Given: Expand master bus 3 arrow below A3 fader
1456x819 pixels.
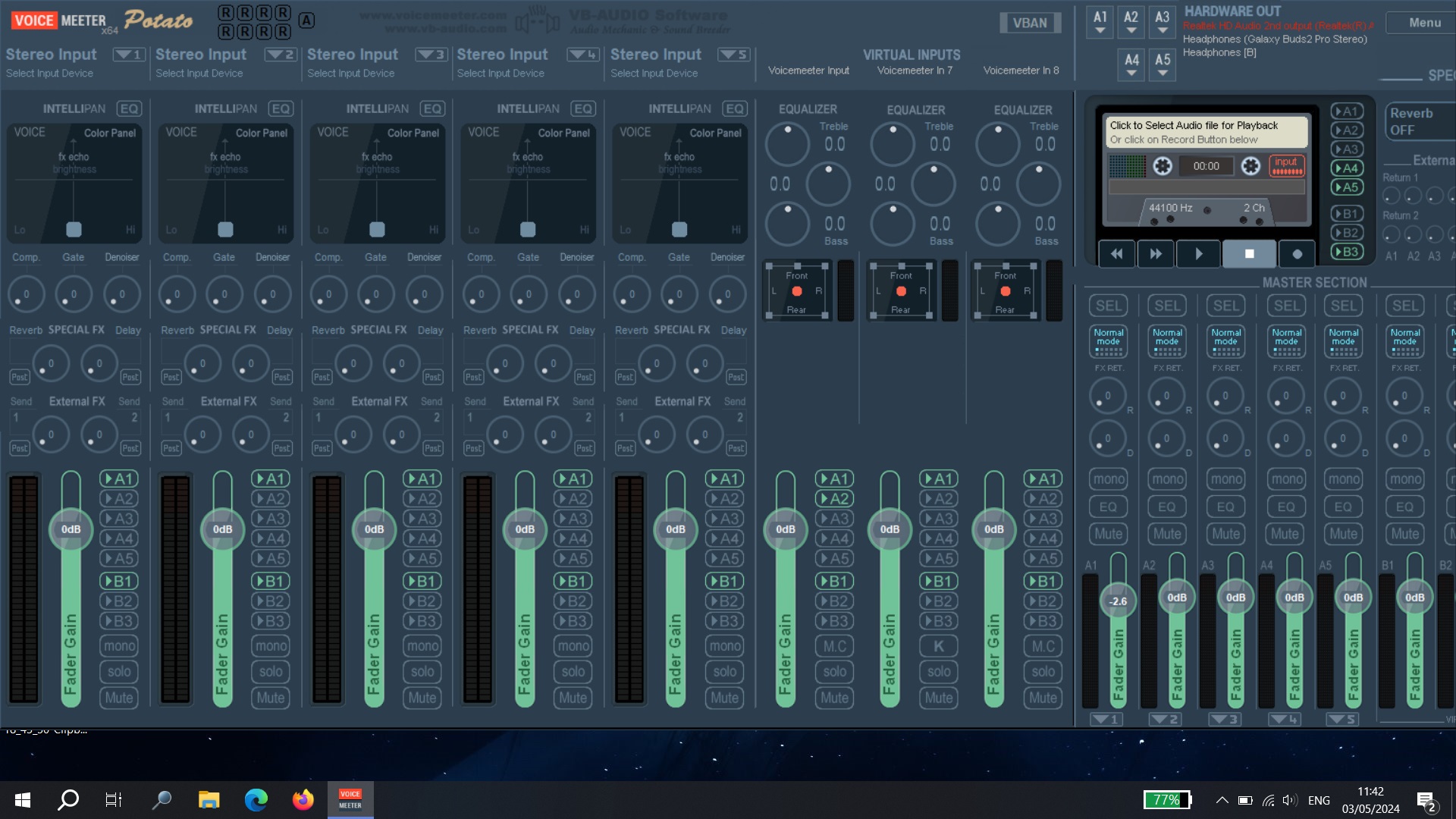Looking at the screenshot, I should 1225,719.
